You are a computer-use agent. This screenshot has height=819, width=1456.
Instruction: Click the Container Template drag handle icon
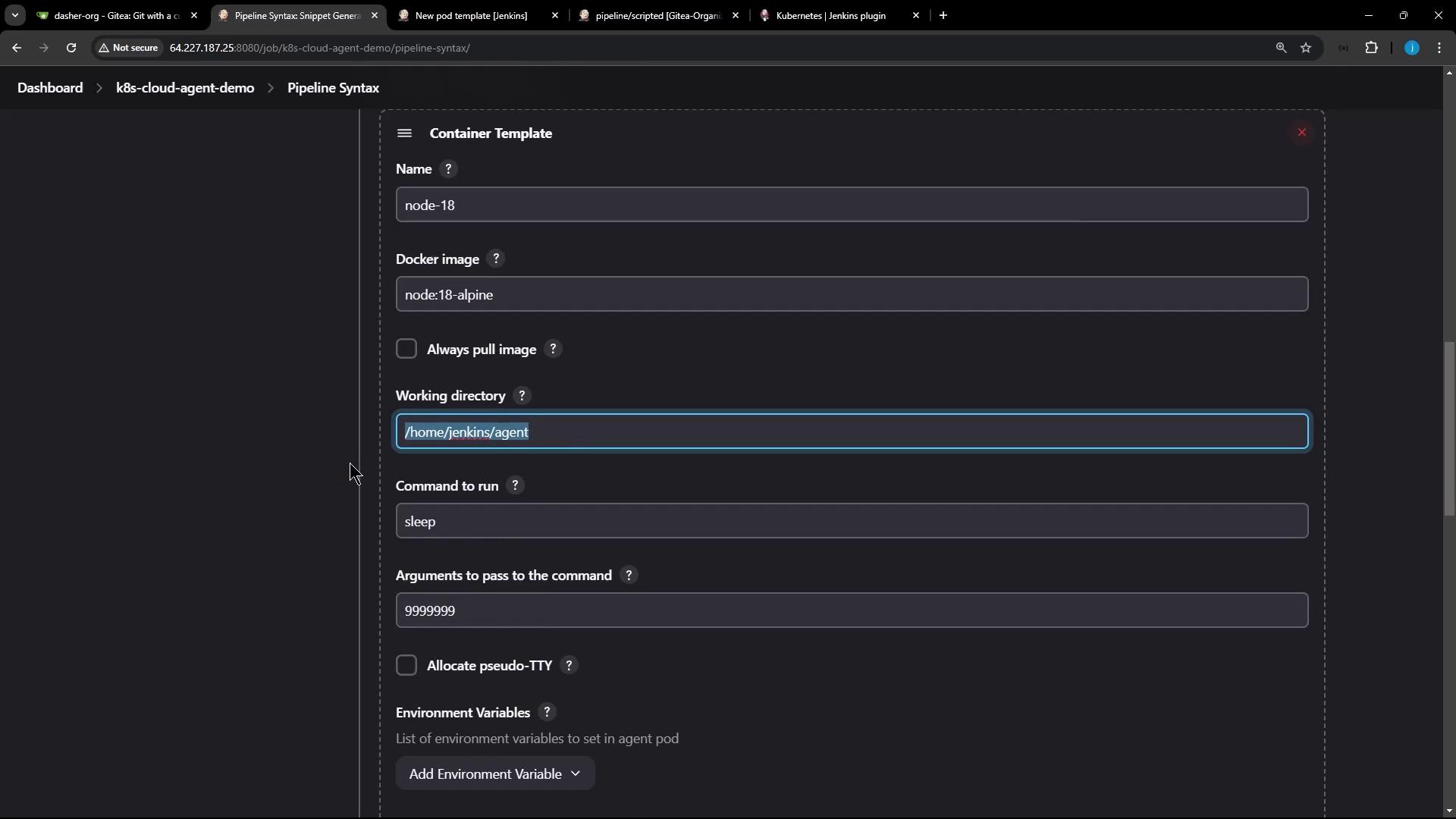(x=404, y=133)
